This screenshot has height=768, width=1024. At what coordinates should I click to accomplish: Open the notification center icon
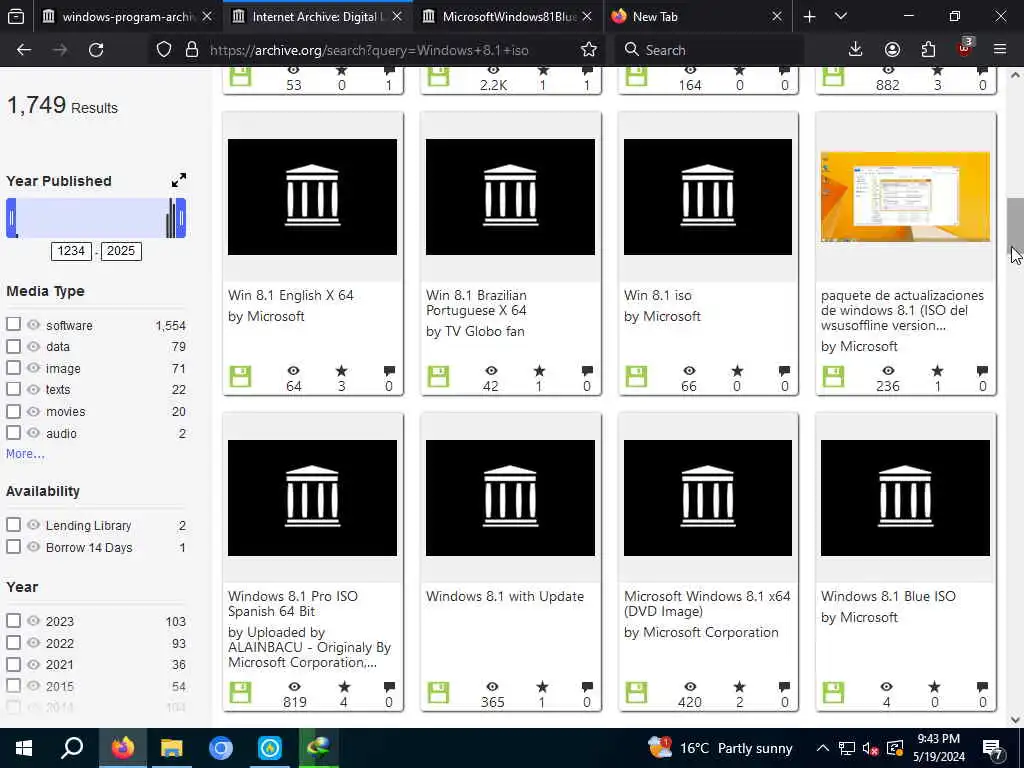click(x=993, y=748)
